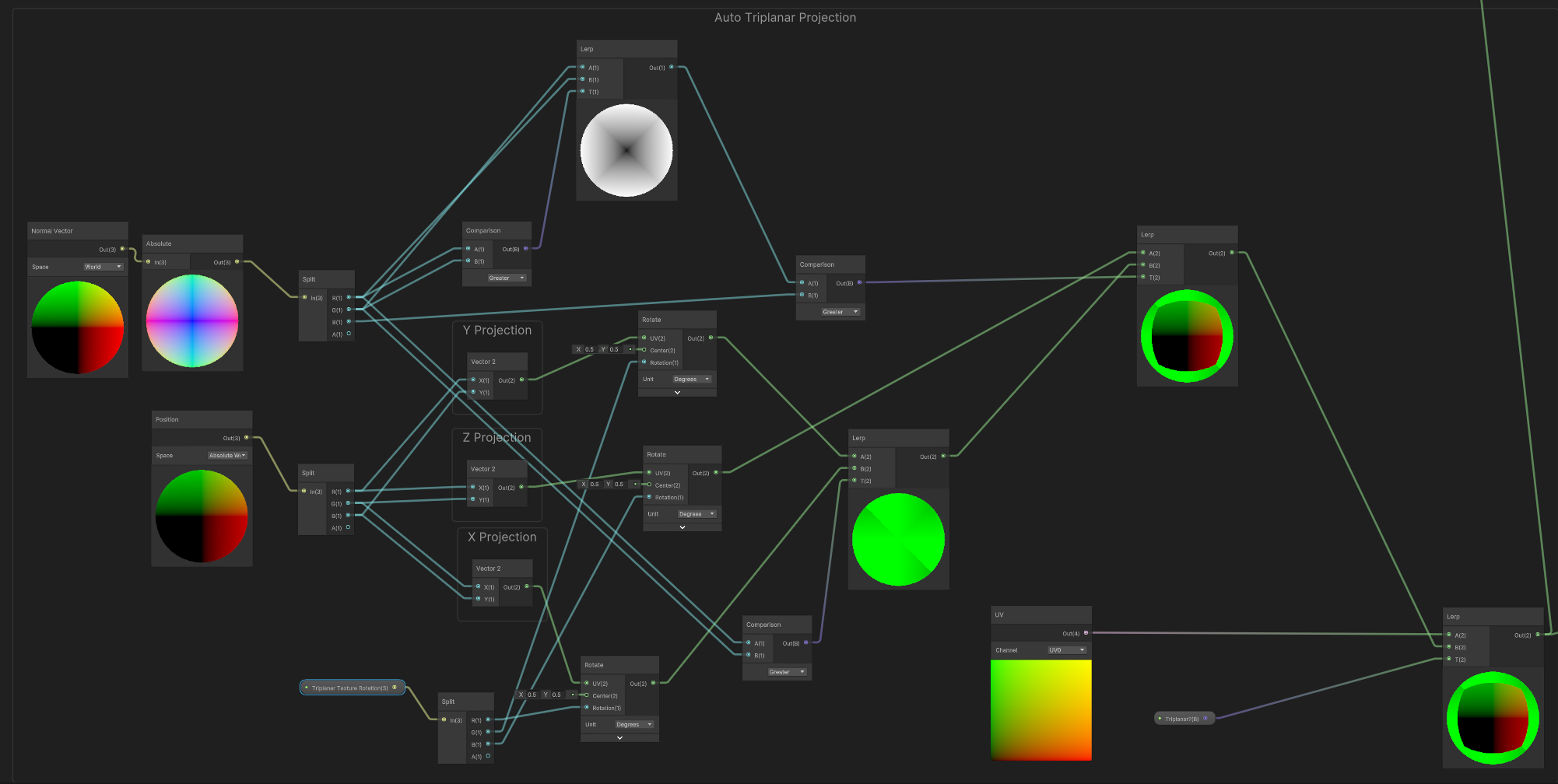The image size is (1558, 784).
Task: Click the UV node gradient preview
Action: coord(1040,709)
